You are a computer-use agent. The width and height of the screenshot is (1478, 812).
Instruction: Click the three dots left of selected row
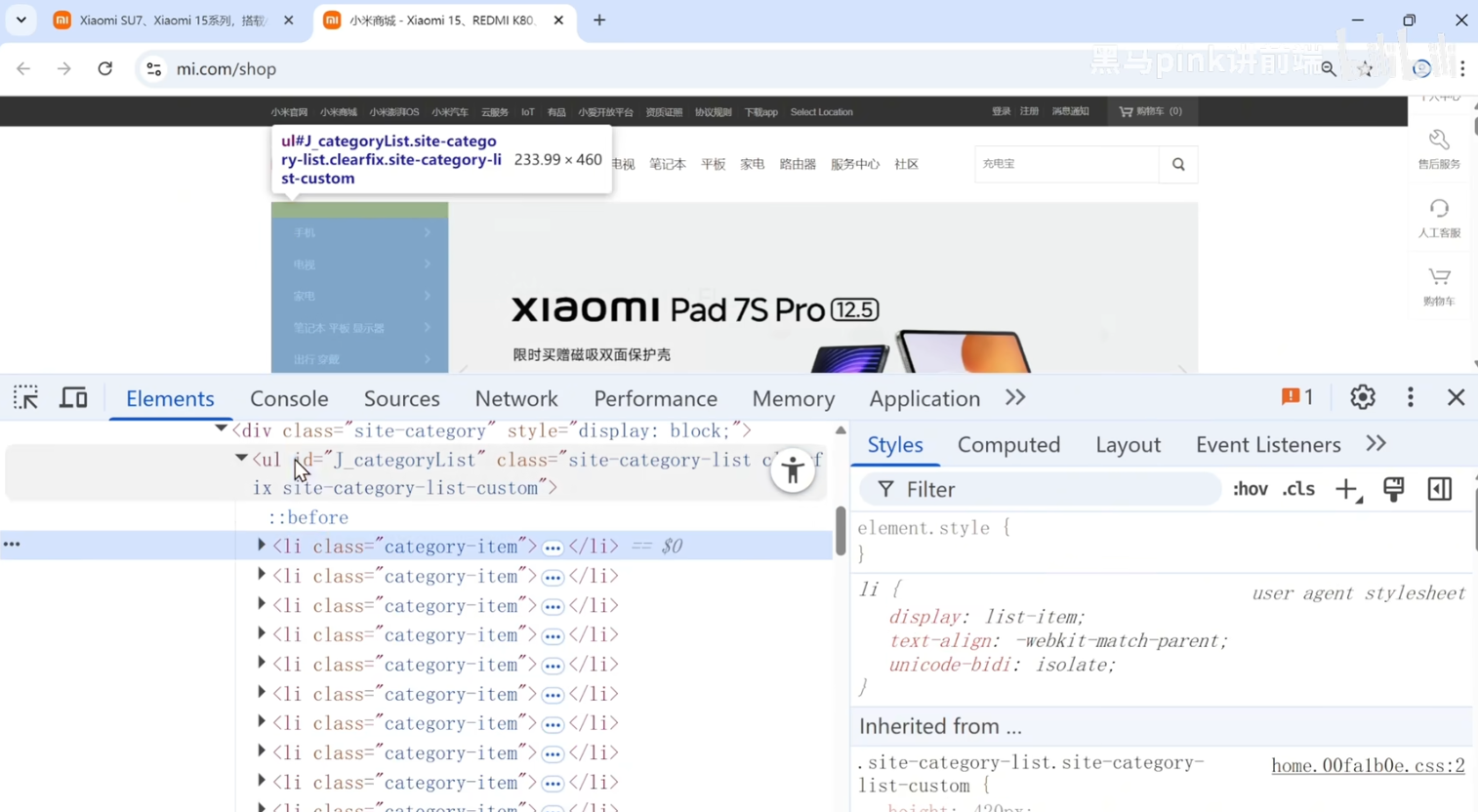click(12, 546)
